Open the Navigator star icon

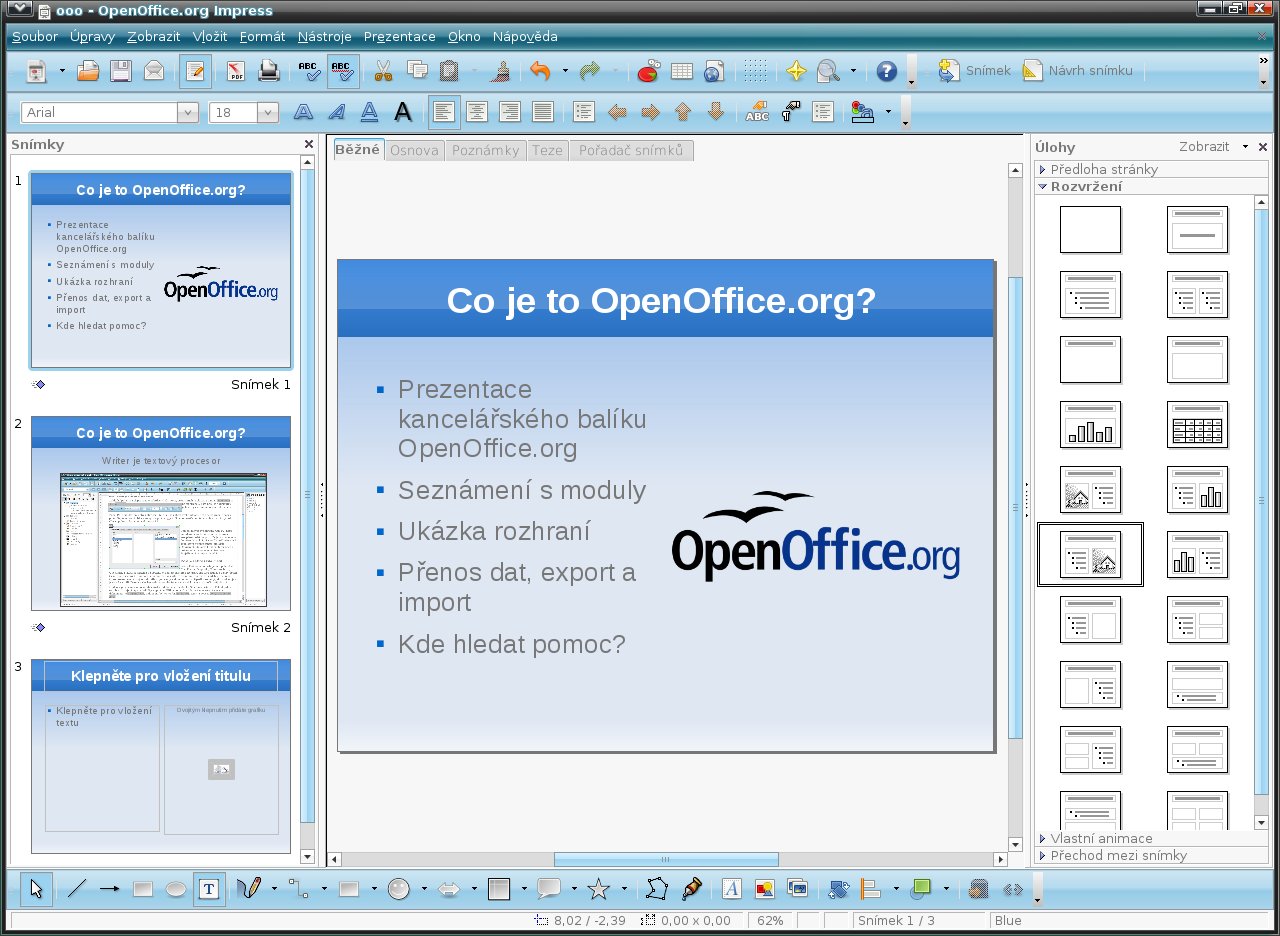point(796,71)
